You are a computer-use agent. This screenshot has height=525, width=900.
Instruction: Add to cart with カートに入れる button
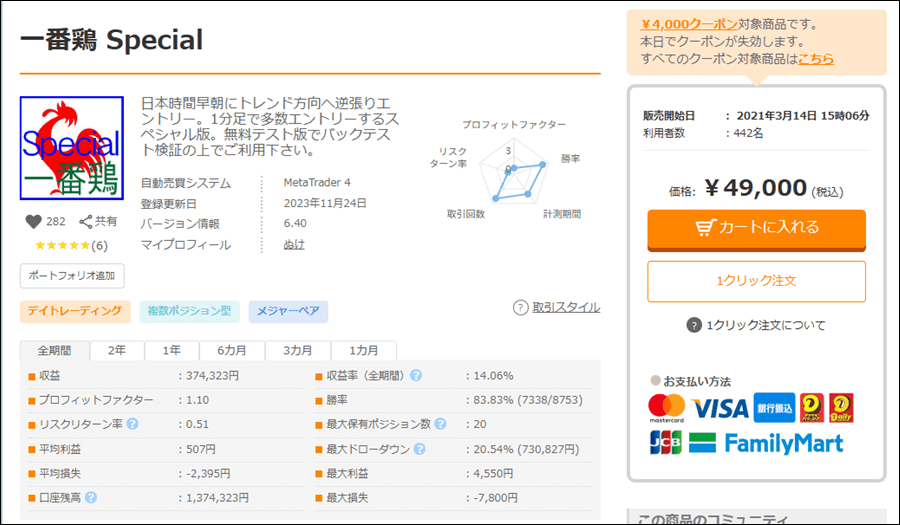(756, 228)
